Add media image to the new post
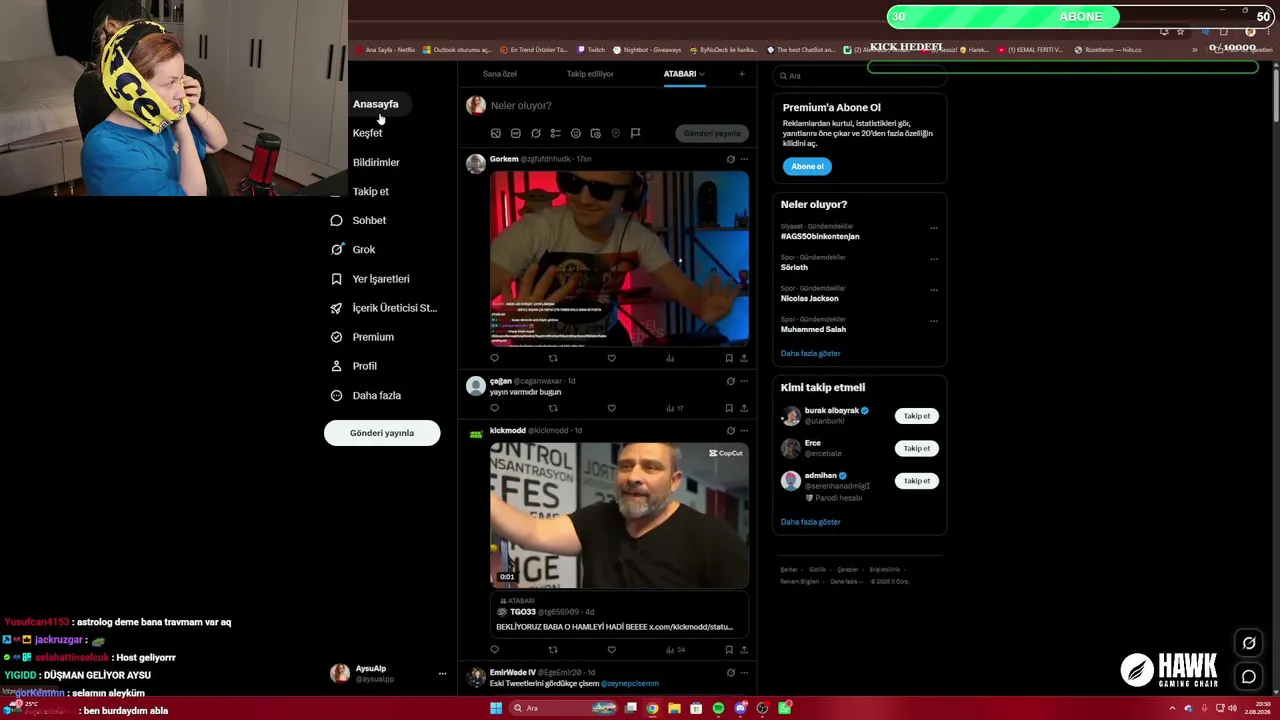This screenshot has width=1280, height=720. click(x=495, y=133)
